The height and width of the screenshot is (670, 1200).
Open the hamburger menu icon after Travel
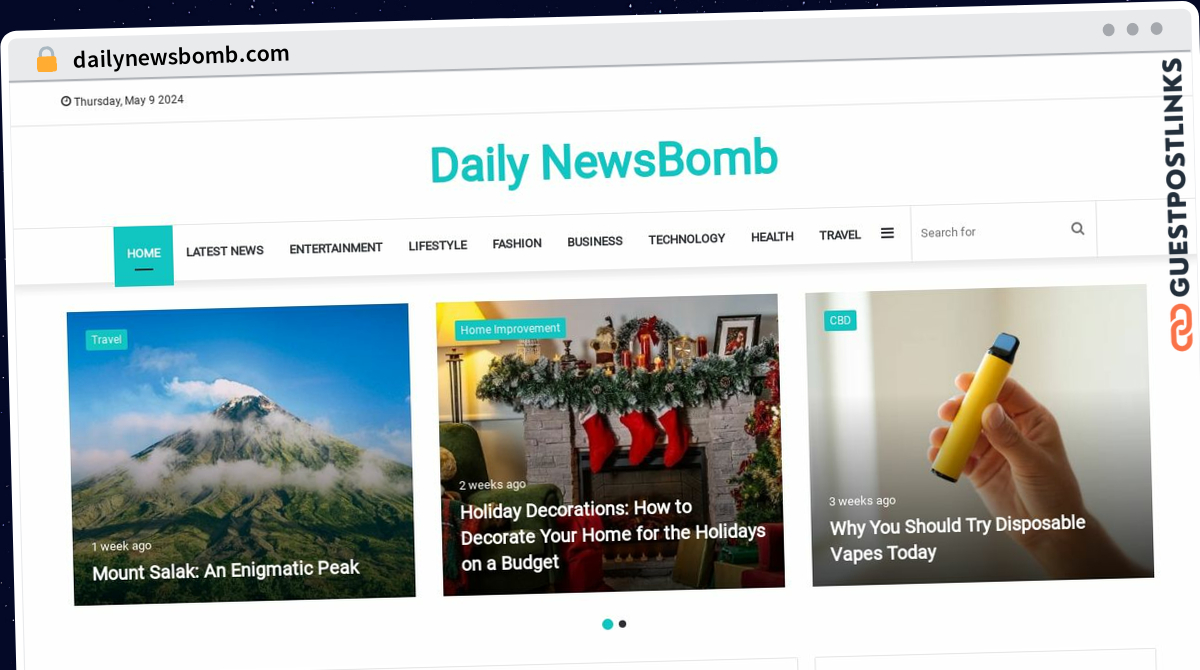[887, 233]
